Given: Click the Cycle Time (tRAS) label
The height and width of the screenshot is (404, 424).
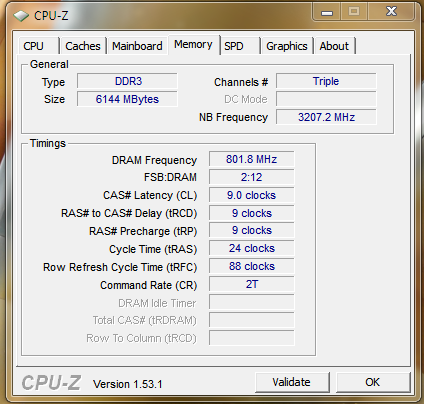Looking at the screenshot, I should coord(153,249).
